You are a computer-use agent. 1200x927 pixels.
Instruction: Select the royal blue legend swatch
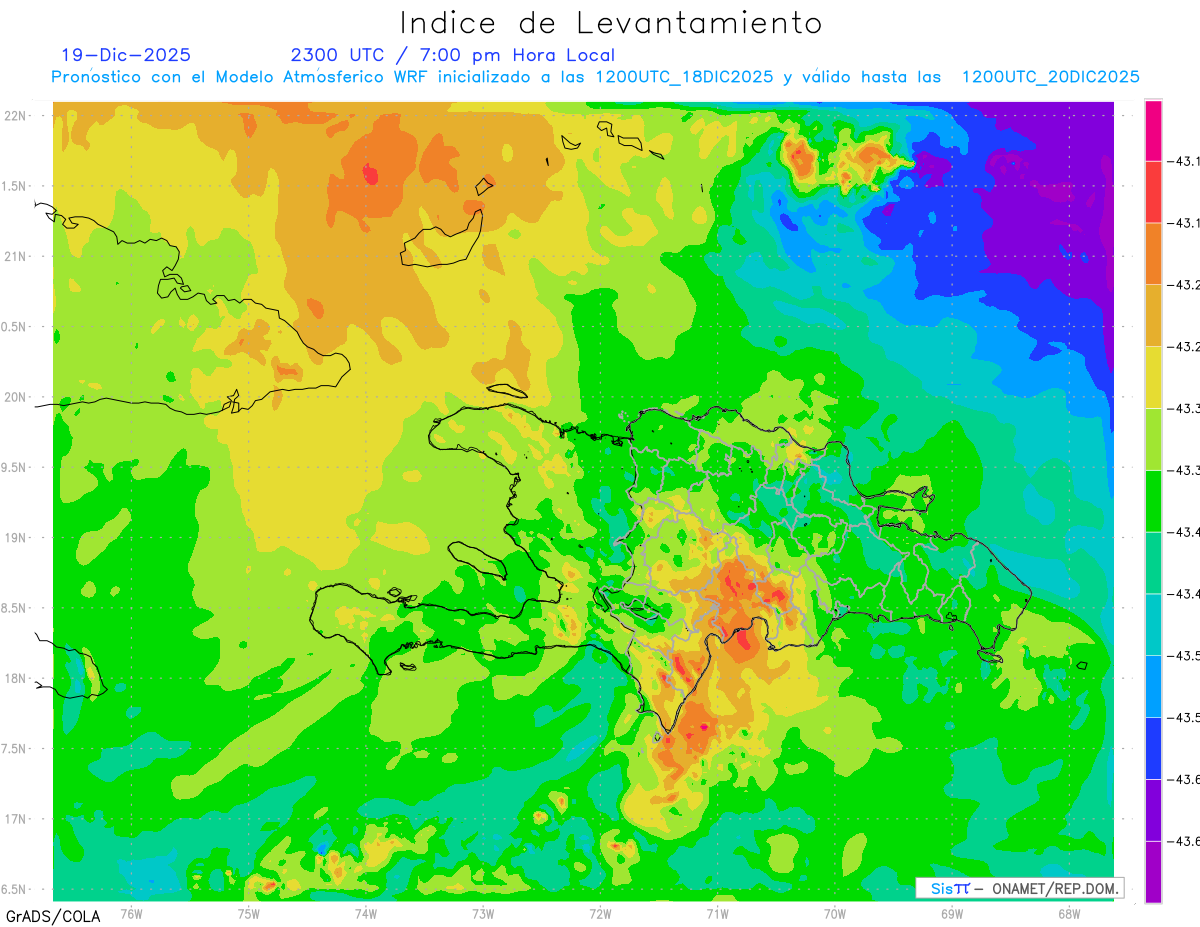tap(1153, 748)
